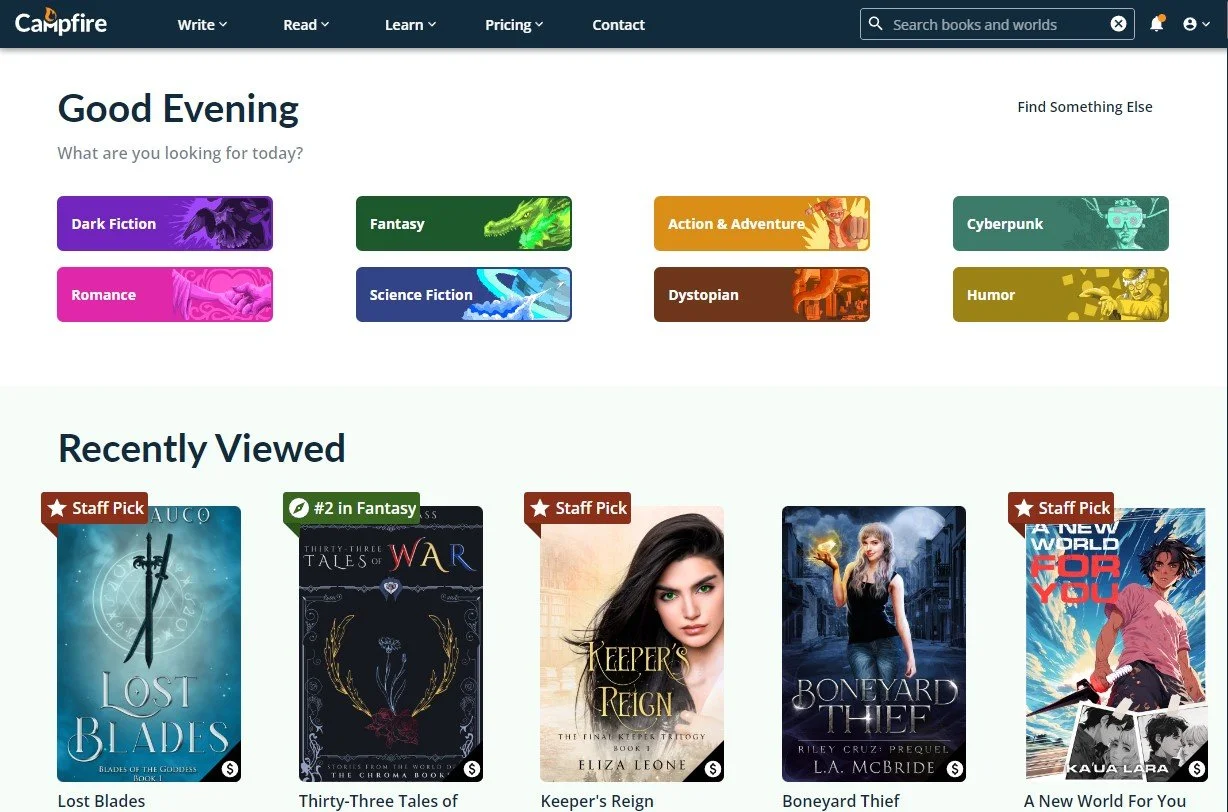Click the #2 in Fantasy badge
This screenshot has width=1228, height=812.
[352, 508]
